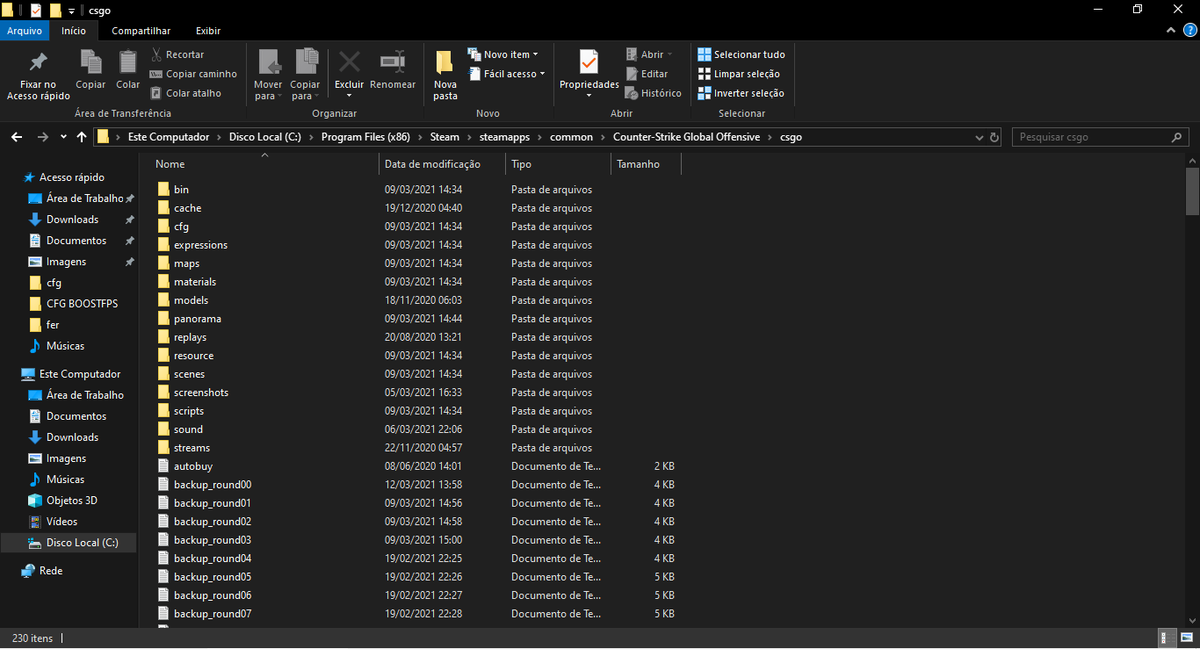Go back with the left arrow button
Viewport: 1200px width, 649px height.
coord(17,137)
